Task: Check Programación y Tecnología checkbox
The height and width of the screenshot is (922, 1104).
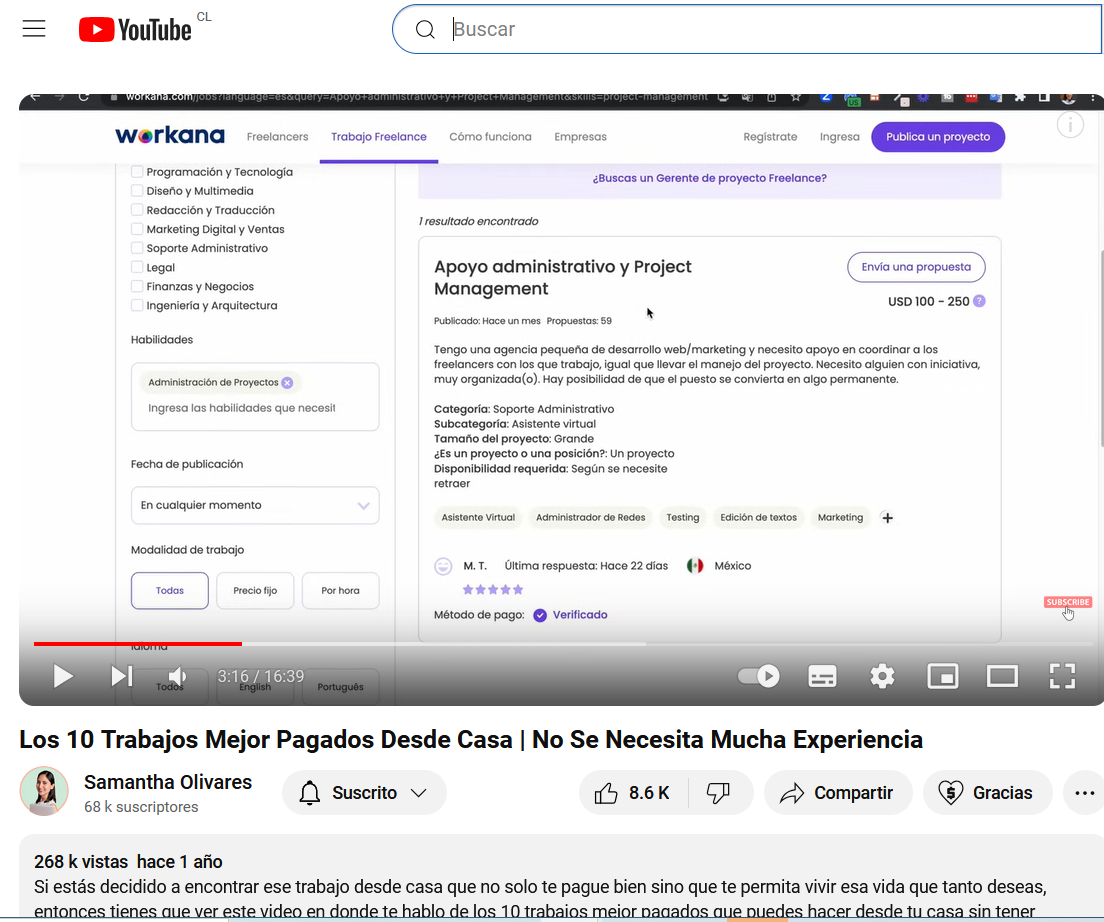Action: pos(137,172)
